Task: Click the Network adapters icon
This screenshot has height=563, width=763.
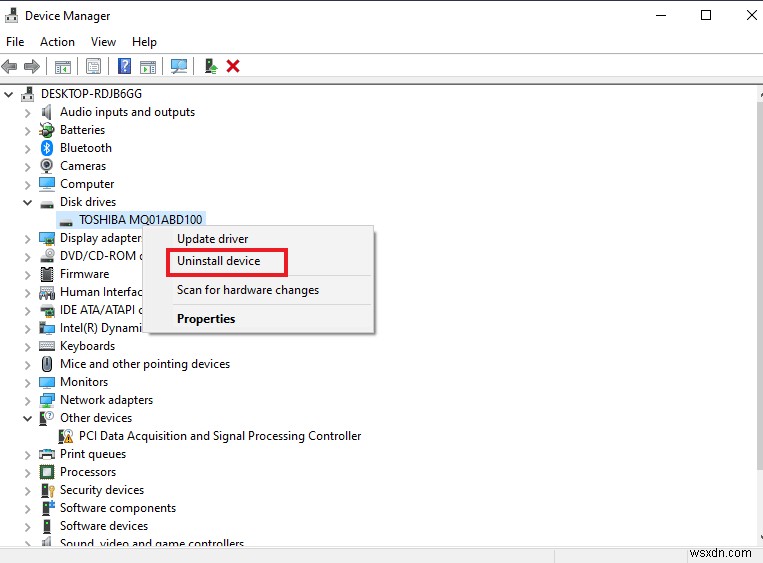Action: point(47,400)
